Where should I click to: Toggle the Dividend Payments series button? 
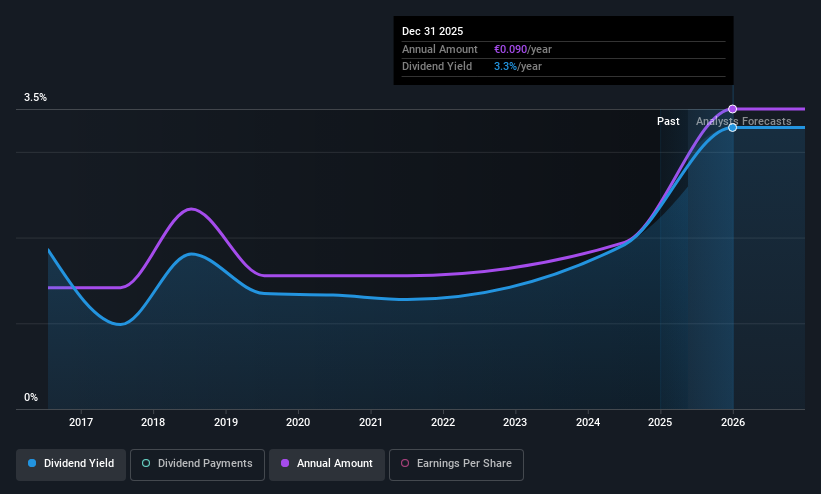[197, 464]
